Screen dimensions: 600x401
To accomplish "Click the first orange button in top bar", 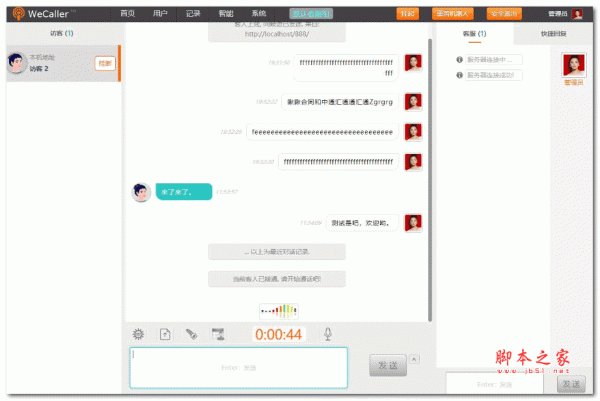I will [x=408, y=14].
